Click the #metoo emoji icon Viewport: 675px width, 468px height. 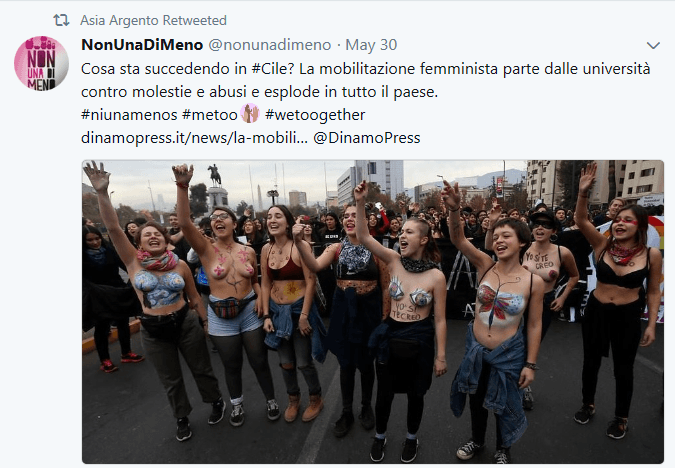[250, 114]
